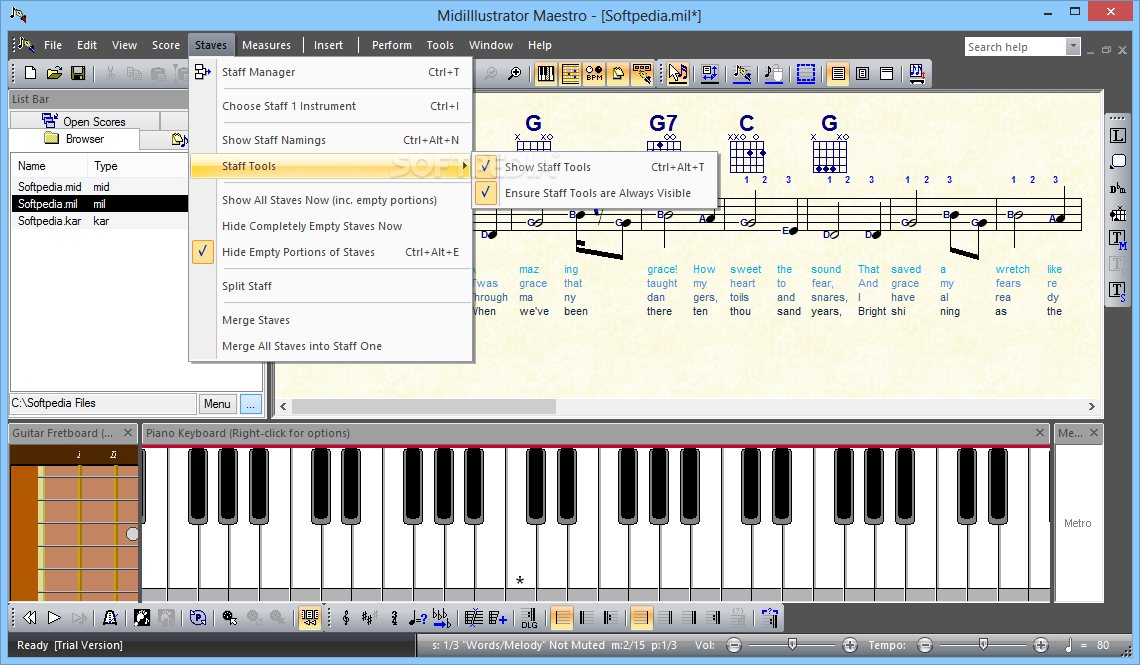Click the BPM toolbar icon
The height and width of the screenshot is (665, 1140).
click(594, 73)
